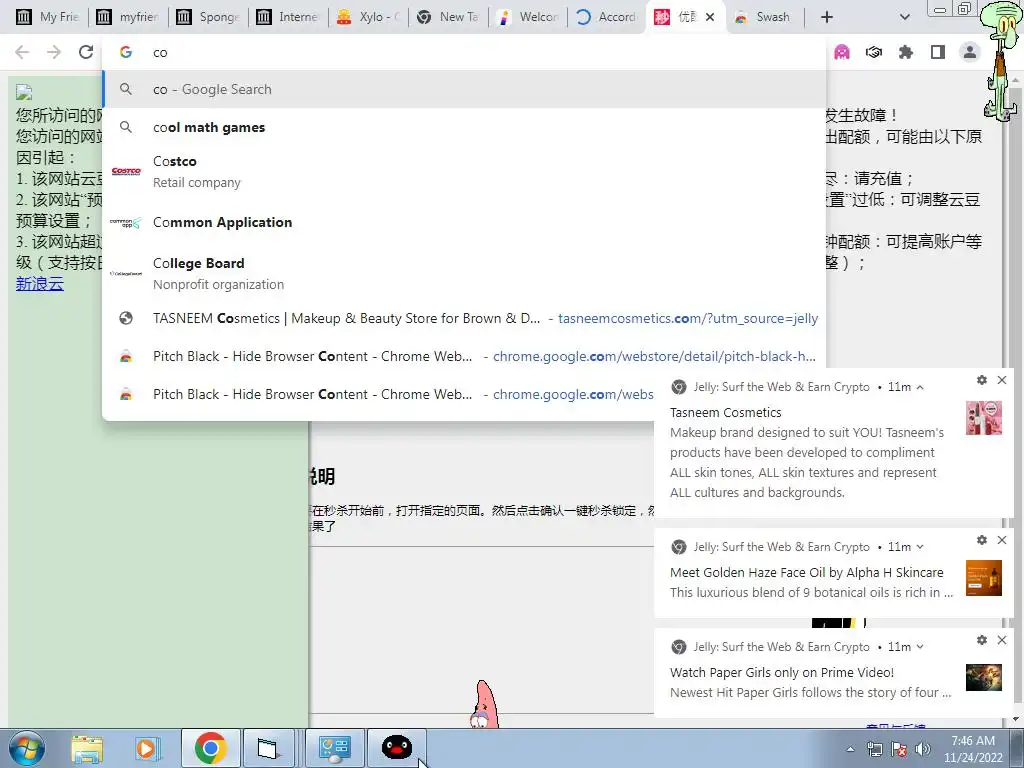Open the handshake extension icon in the toolbar
The height and width of the screenshot is (768, 1024).
pos(874,52)
